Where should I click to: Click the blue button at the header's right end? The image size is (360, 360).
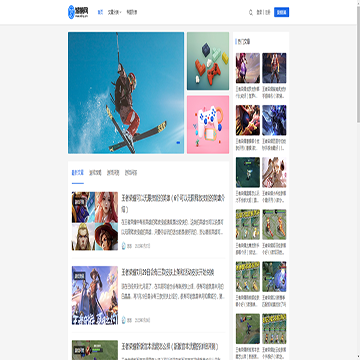tap(281, 12)
